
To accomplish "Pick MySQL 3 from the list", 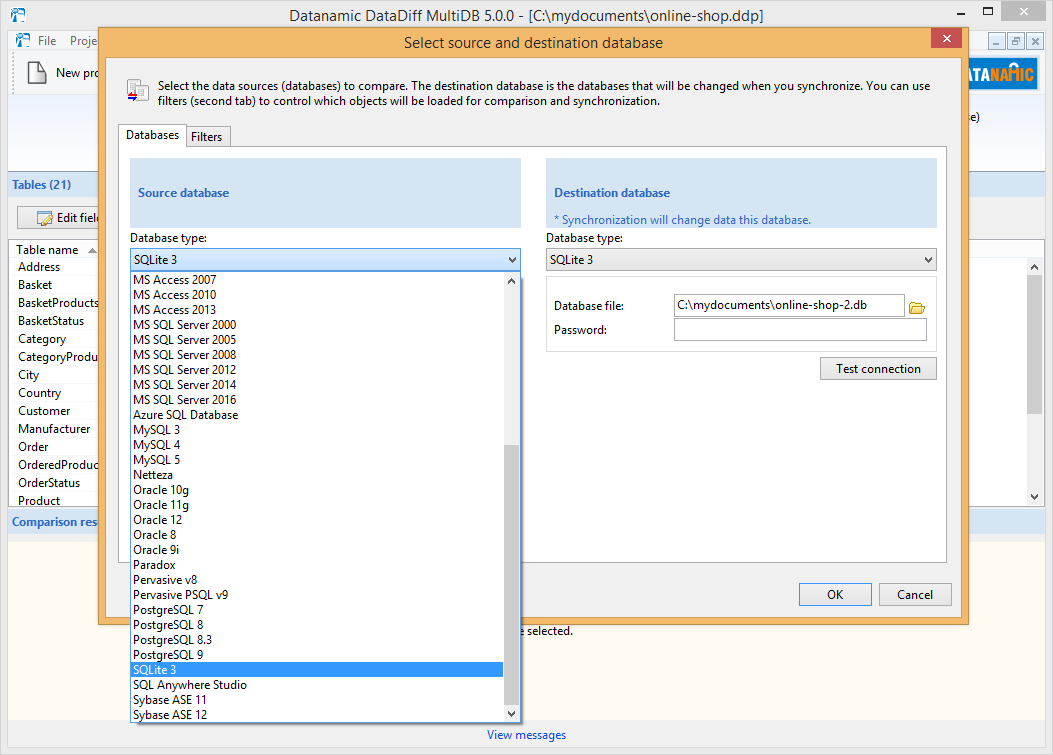I will [x=317, y=429].
